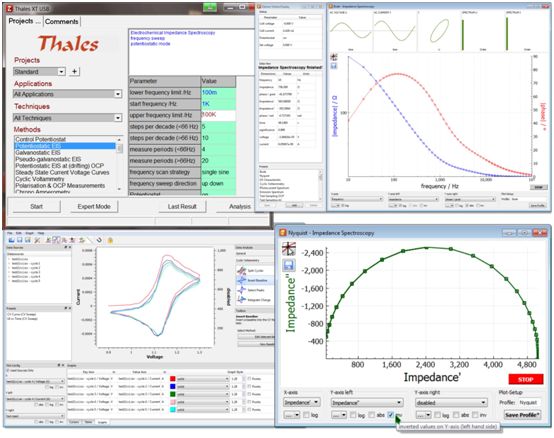Click the Thales XT USB title bar icon
This screenshot has height=438, width=554.
click(x=10, y=8)
